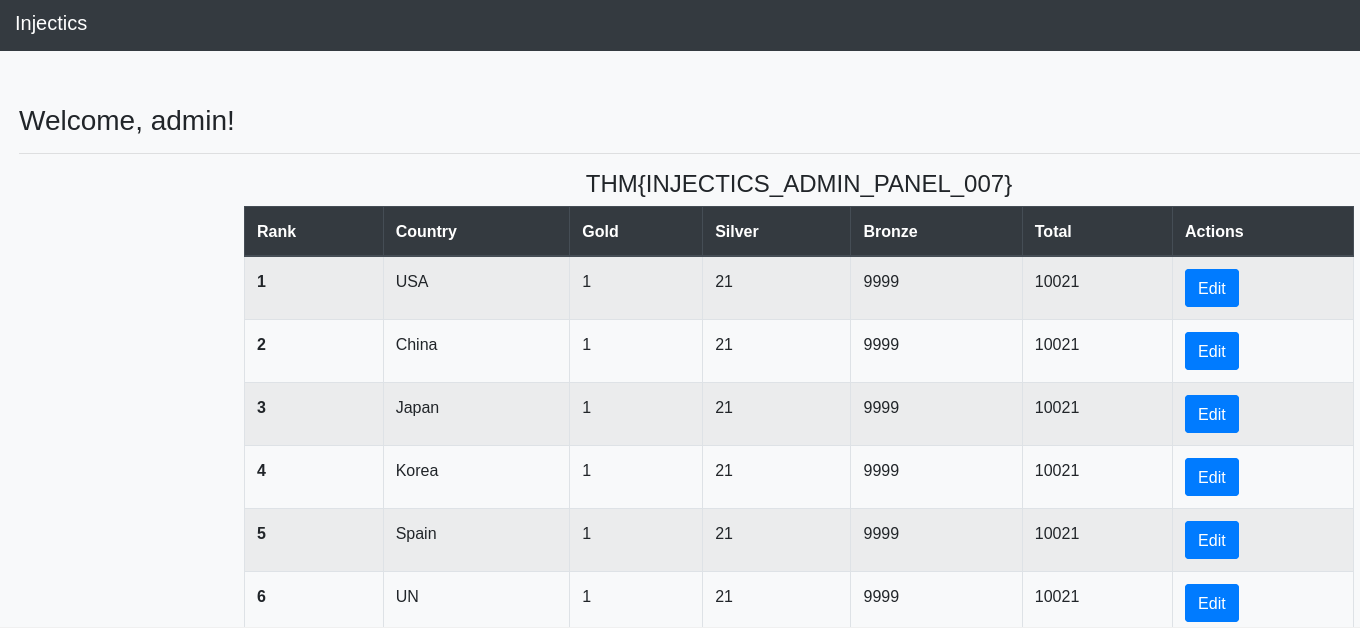Viewport: 1360px width, 628px height.
Task: Select the Actions column header
Action: point(1263,231)
